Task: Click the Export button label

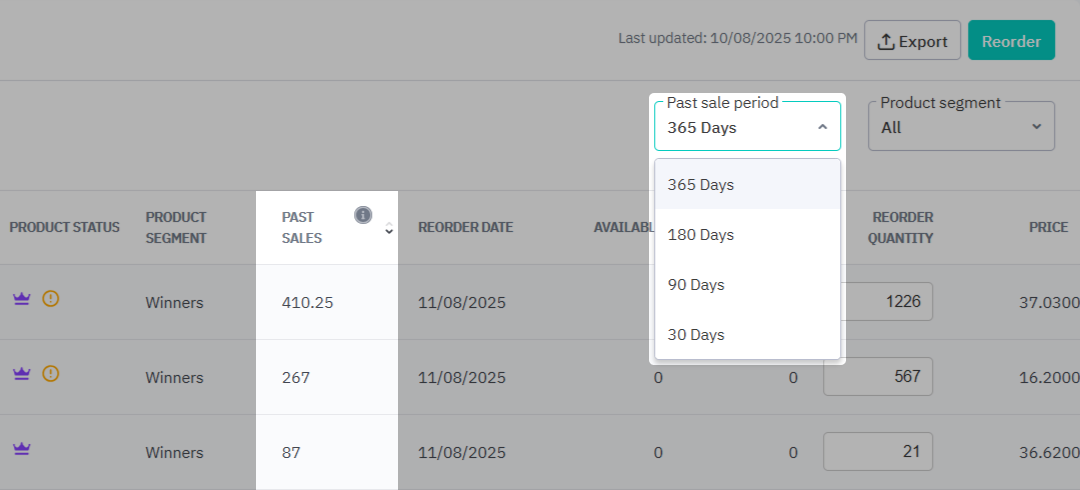Action: coord(922,42)
